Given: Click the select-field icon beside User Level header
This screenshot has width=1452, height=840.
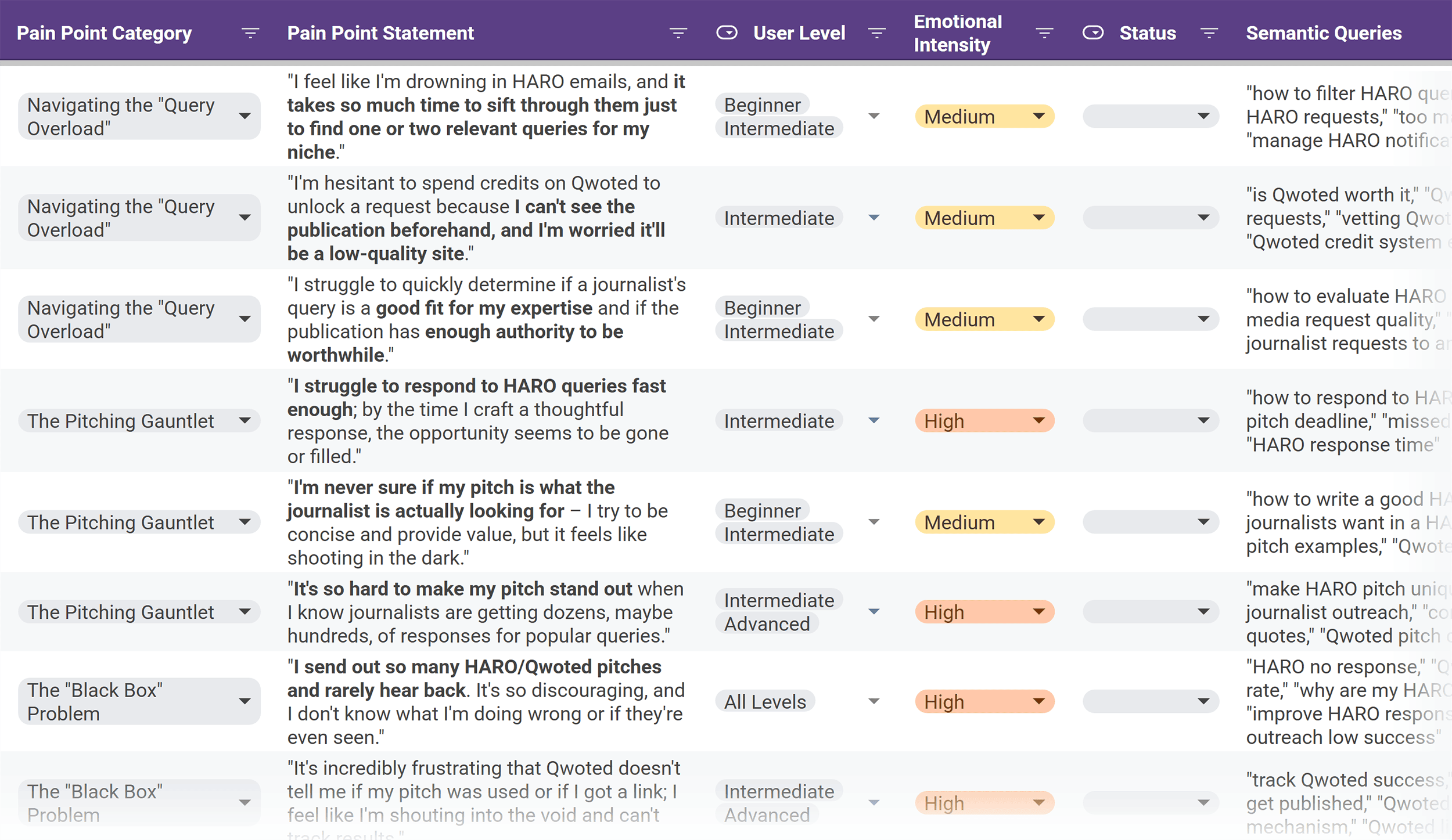Looking at the screenshot, I should tap(728, 33).
